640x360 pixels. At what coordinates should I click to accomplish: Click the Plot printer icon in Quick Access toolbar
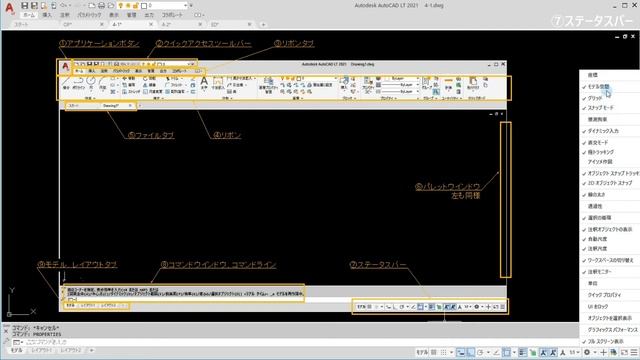pos(101,6)
